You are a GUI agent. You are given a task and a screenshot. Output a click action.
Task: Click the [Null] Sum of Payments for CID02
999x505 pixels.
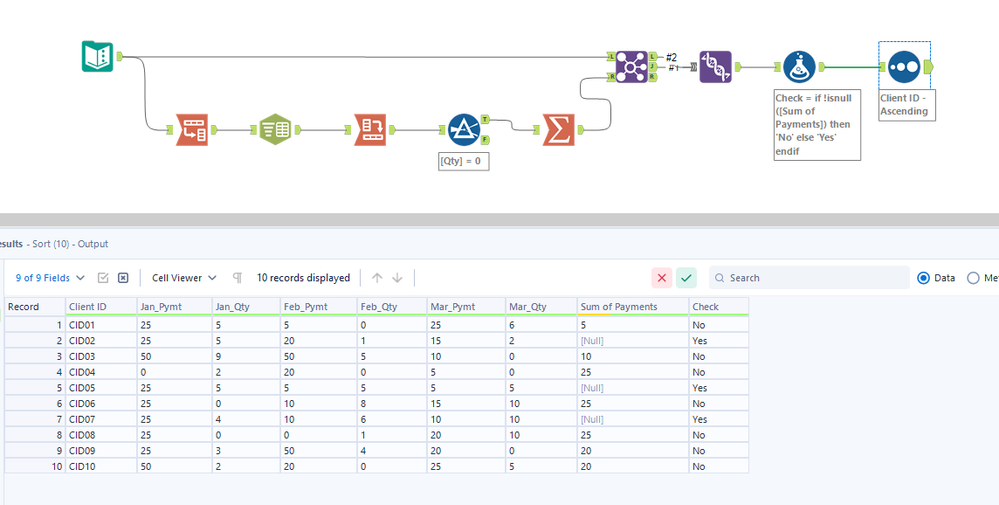tap(633, 341)
